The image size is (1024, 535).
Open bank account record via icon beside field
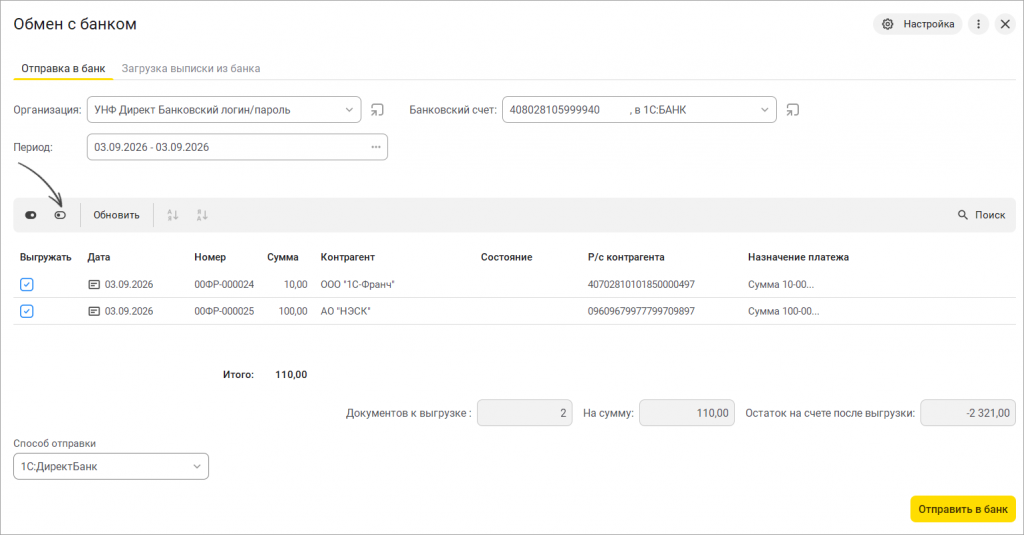click(792, 110)
